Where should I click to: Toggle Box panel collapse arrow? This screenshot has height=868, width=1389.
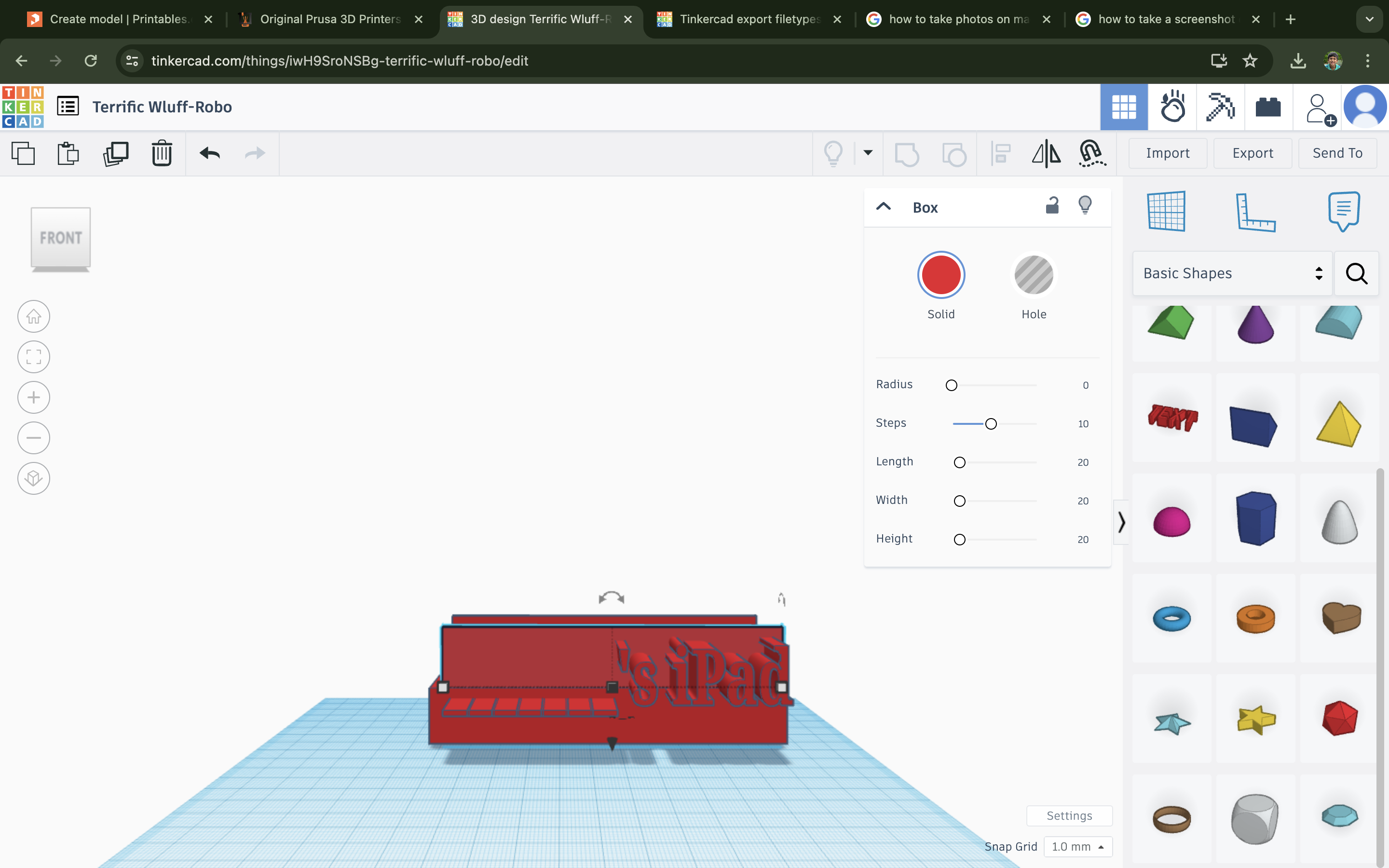[883, 206]
